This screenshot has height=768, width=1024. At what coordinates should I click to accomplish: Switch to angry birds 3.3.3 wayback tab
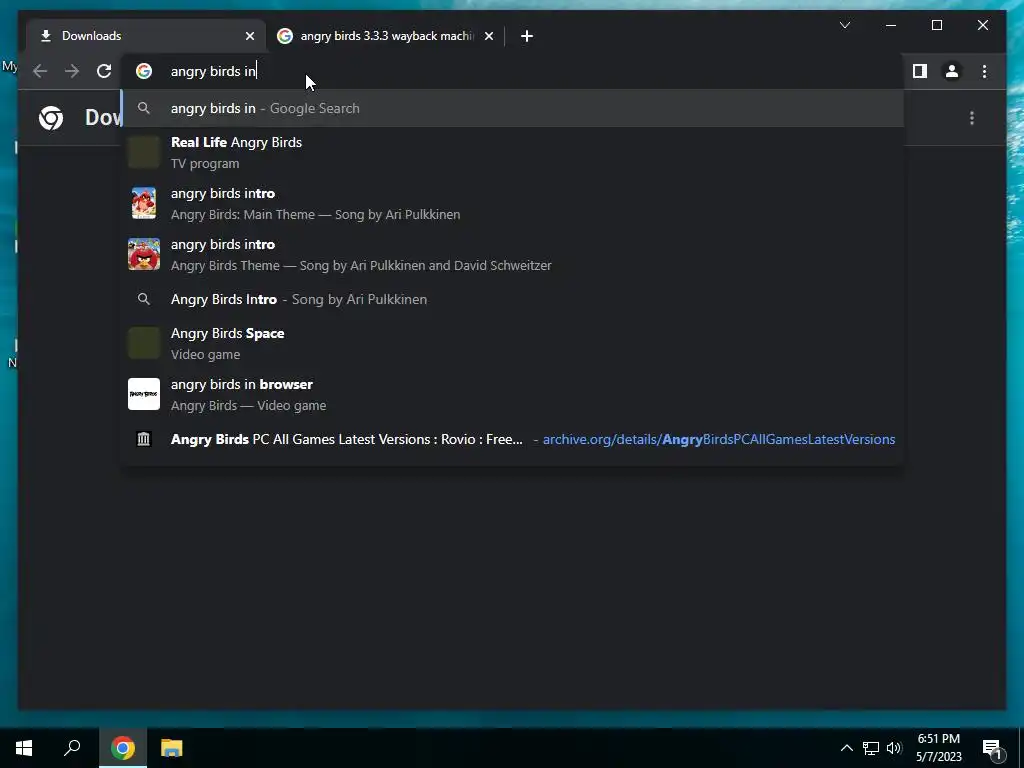coord(385,36)
